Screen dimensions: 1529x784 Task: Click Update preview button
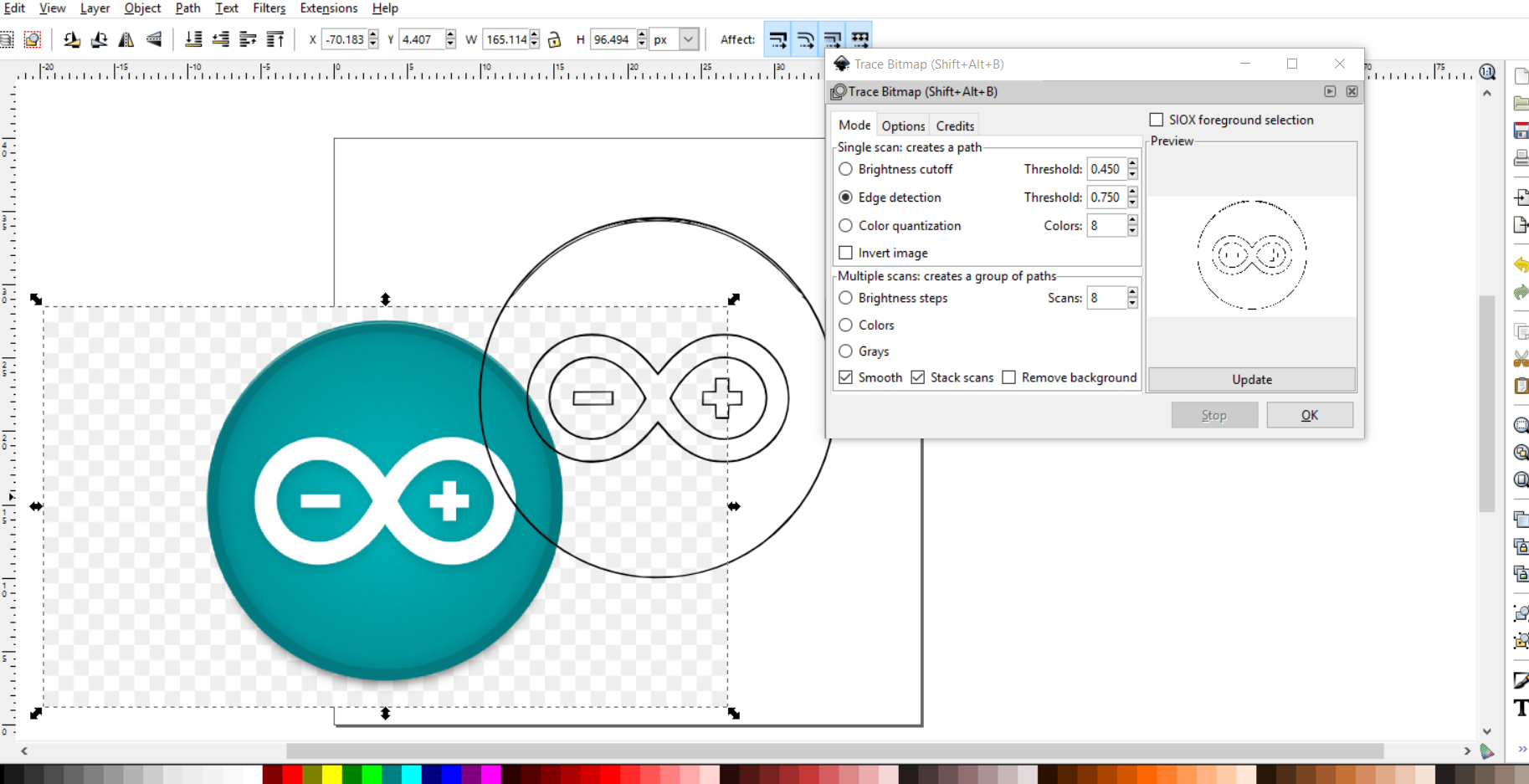point(1252,379)
